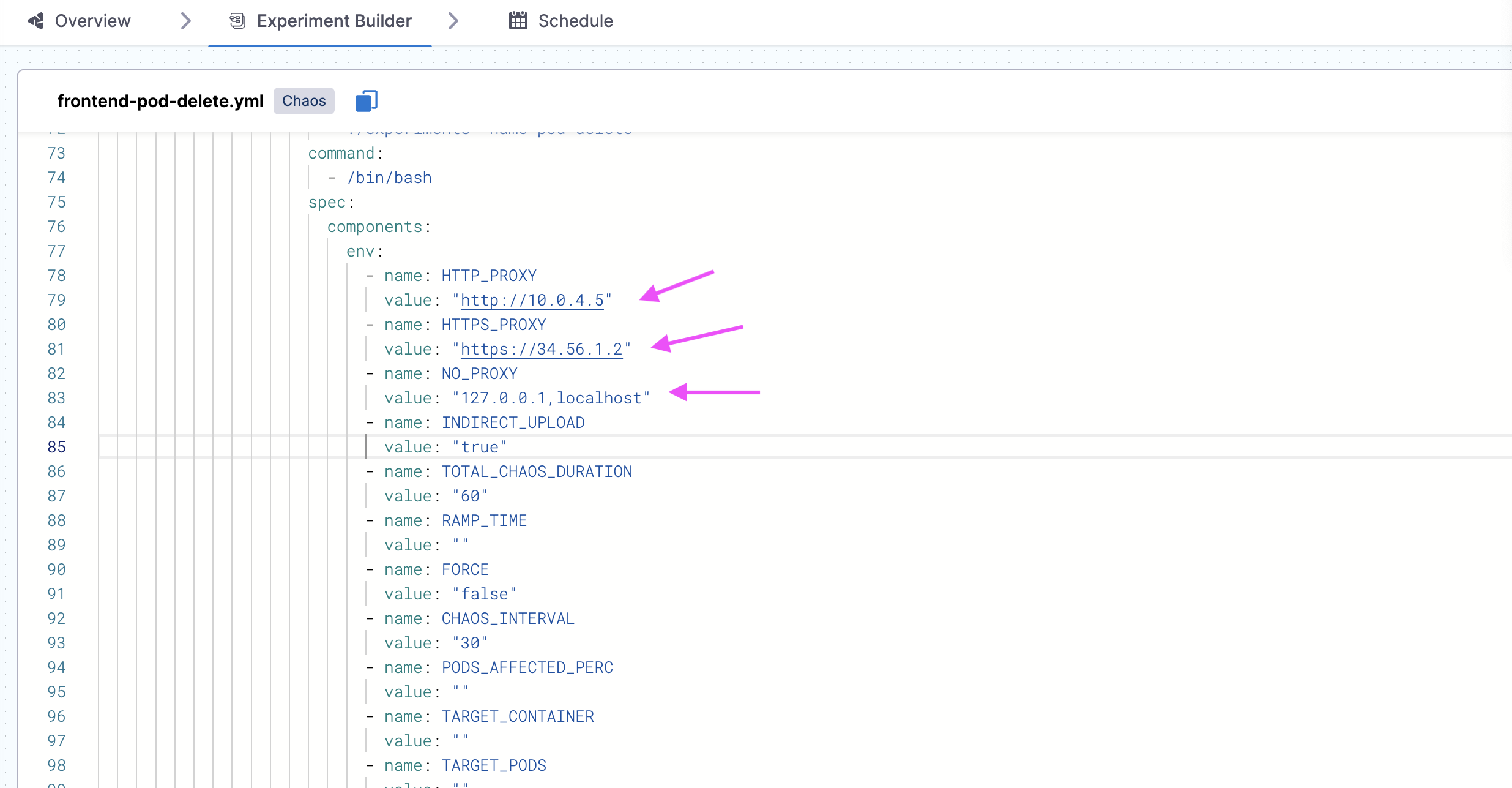Screen dimensions: 1512x788
Task: Open the http://10.0.4.5 link
Action: coord(532,300)
